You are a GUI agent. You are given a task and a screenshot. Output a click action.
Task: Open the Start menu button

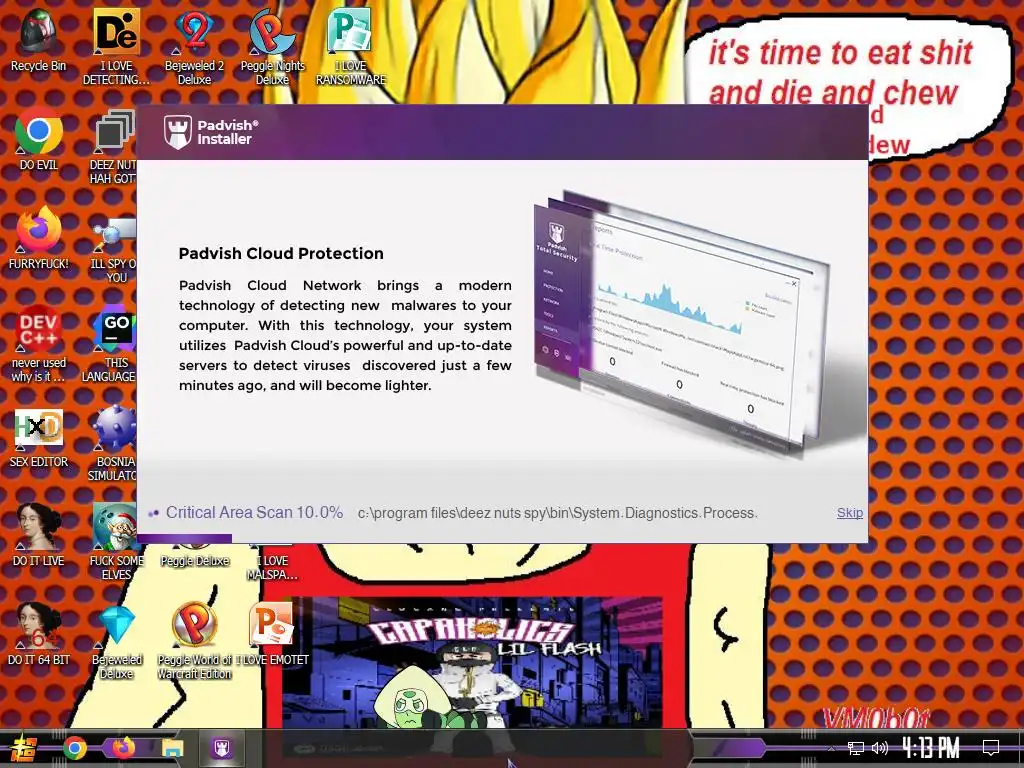pyautogui.click(x=23, y=748)
